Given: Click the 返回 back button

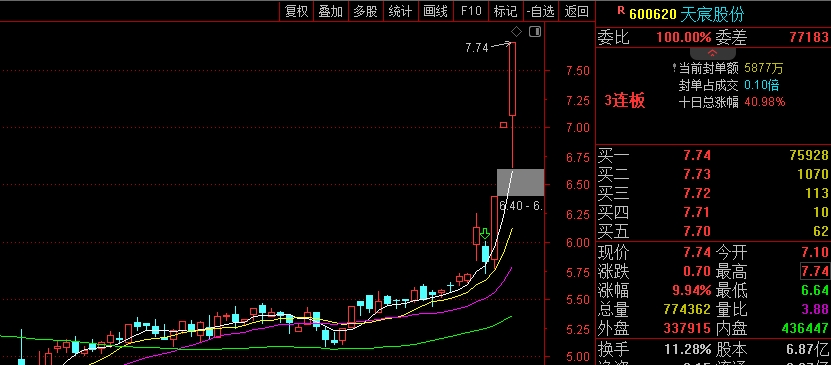Looking at the screenshot, I should click(576, 11).
